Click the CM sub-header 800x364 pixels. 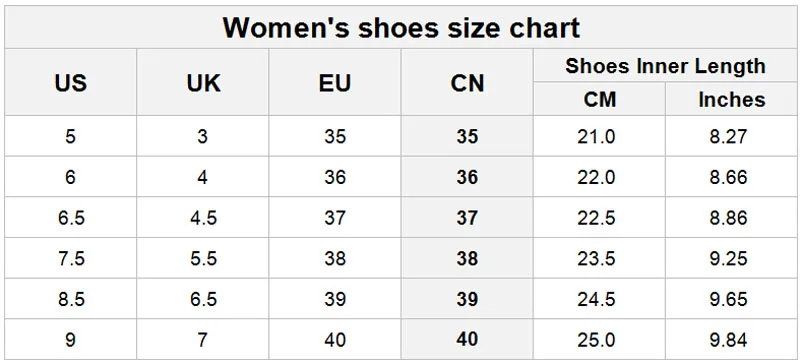599,99
